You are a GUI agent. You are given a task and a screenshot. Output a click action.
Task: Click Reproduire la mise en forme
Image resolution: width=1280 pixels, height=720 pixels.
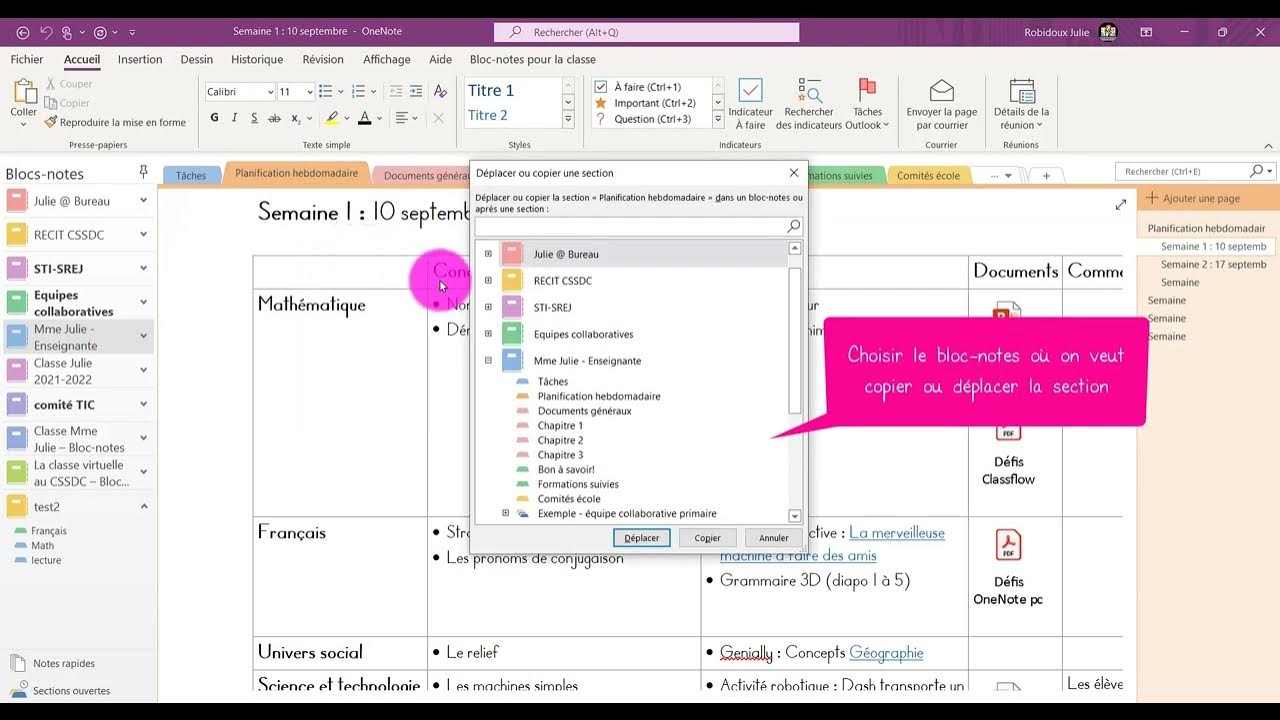pos(116,123)
